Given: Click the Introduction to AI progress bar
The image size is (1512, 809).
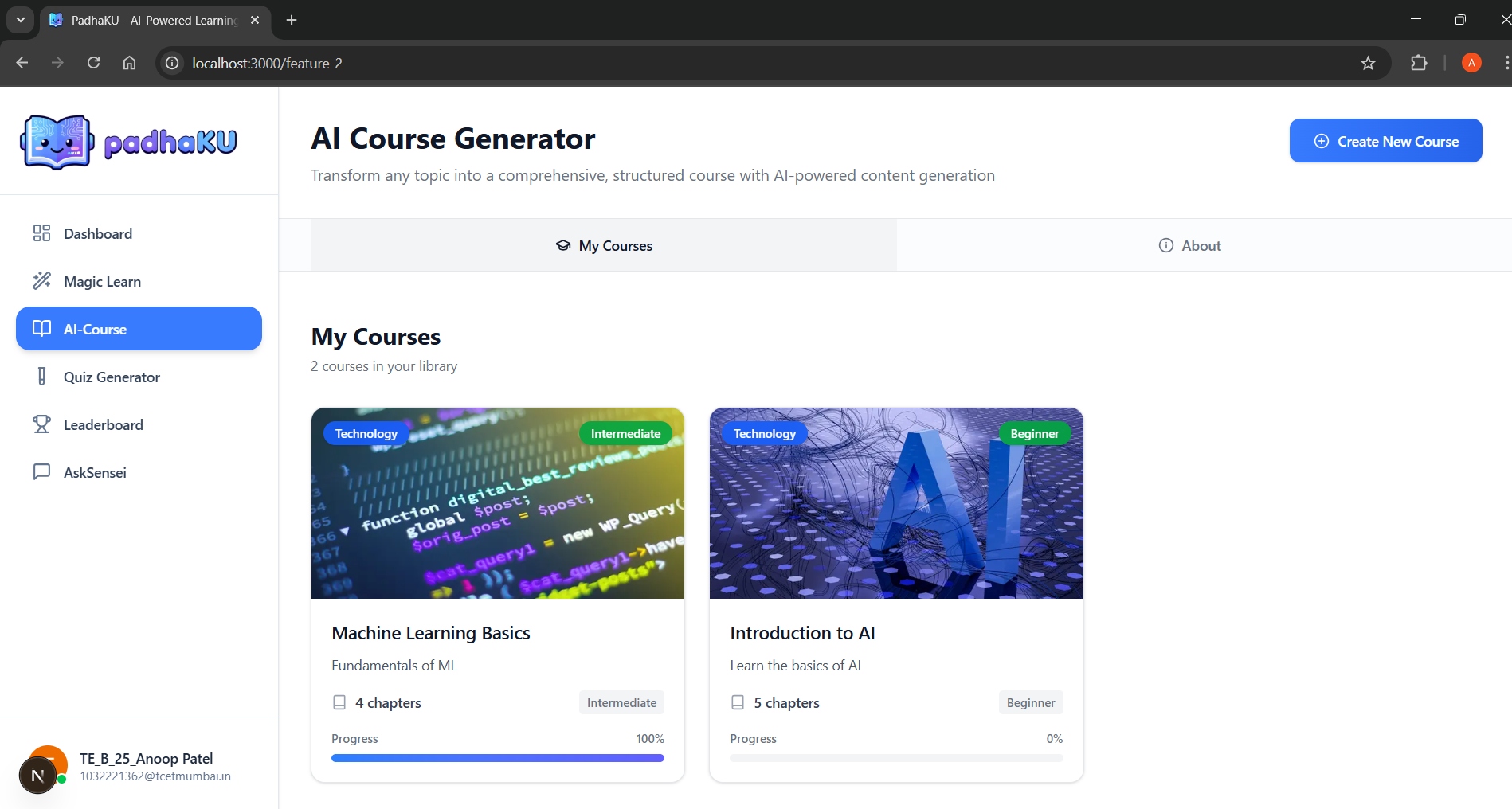Looking at the screenshot, I should tap(896, 758).
